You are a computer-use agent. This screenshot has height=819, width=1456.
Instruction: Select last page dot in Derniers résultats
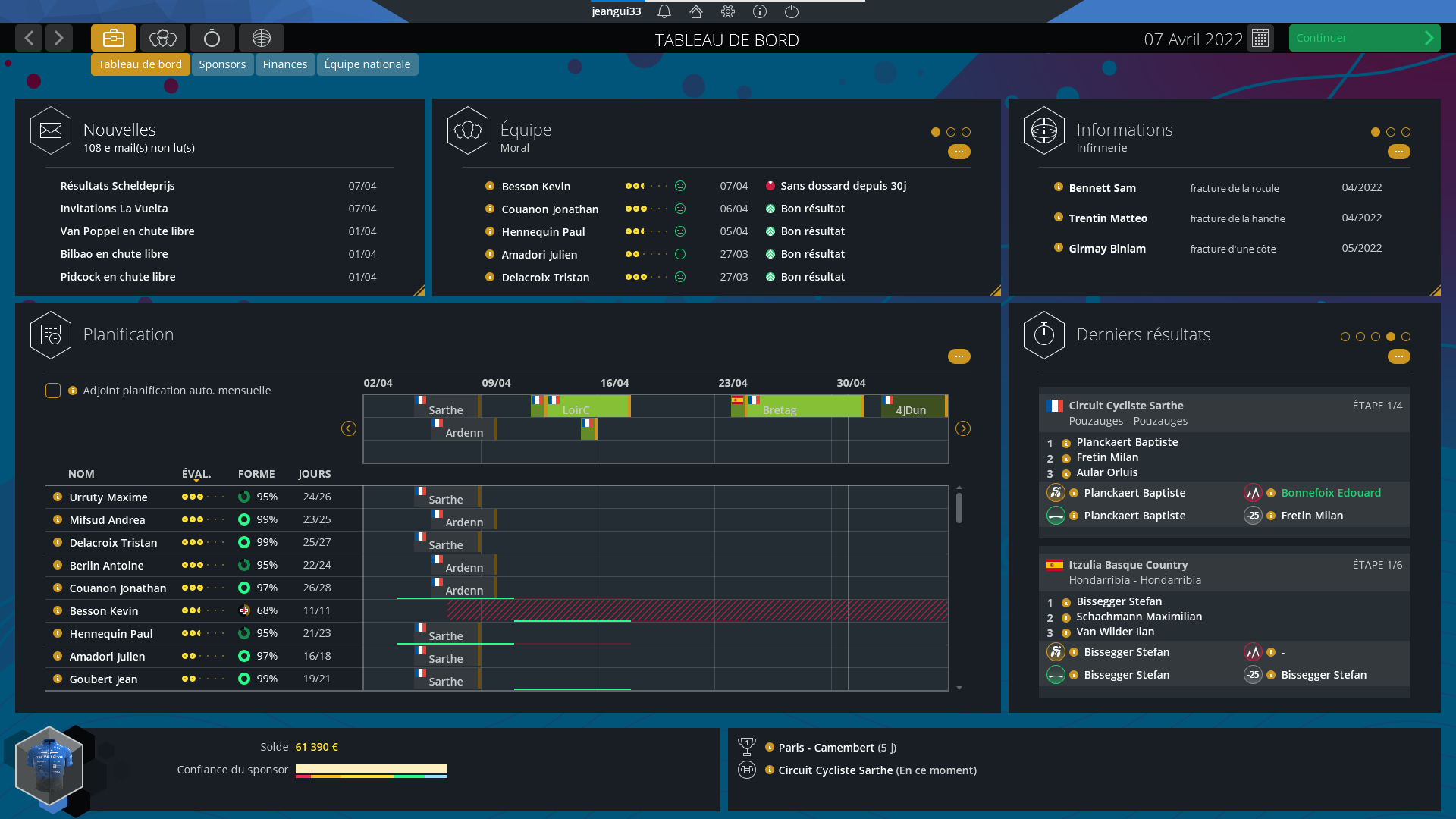1406,337
